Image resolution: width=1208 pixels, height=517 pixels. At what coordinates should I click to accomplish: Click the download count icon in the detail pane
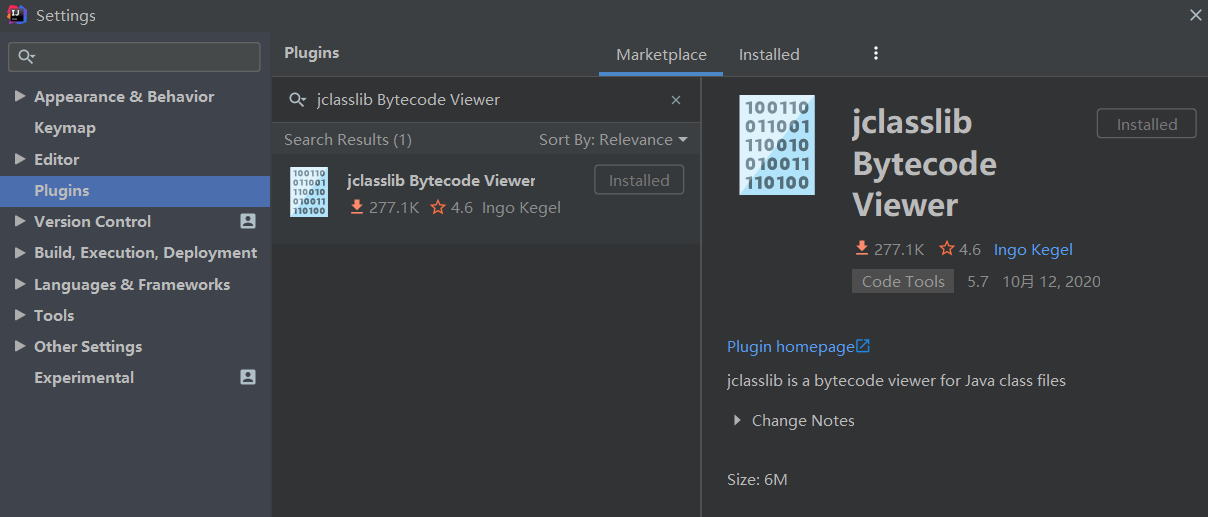click(x=861, y=249)
